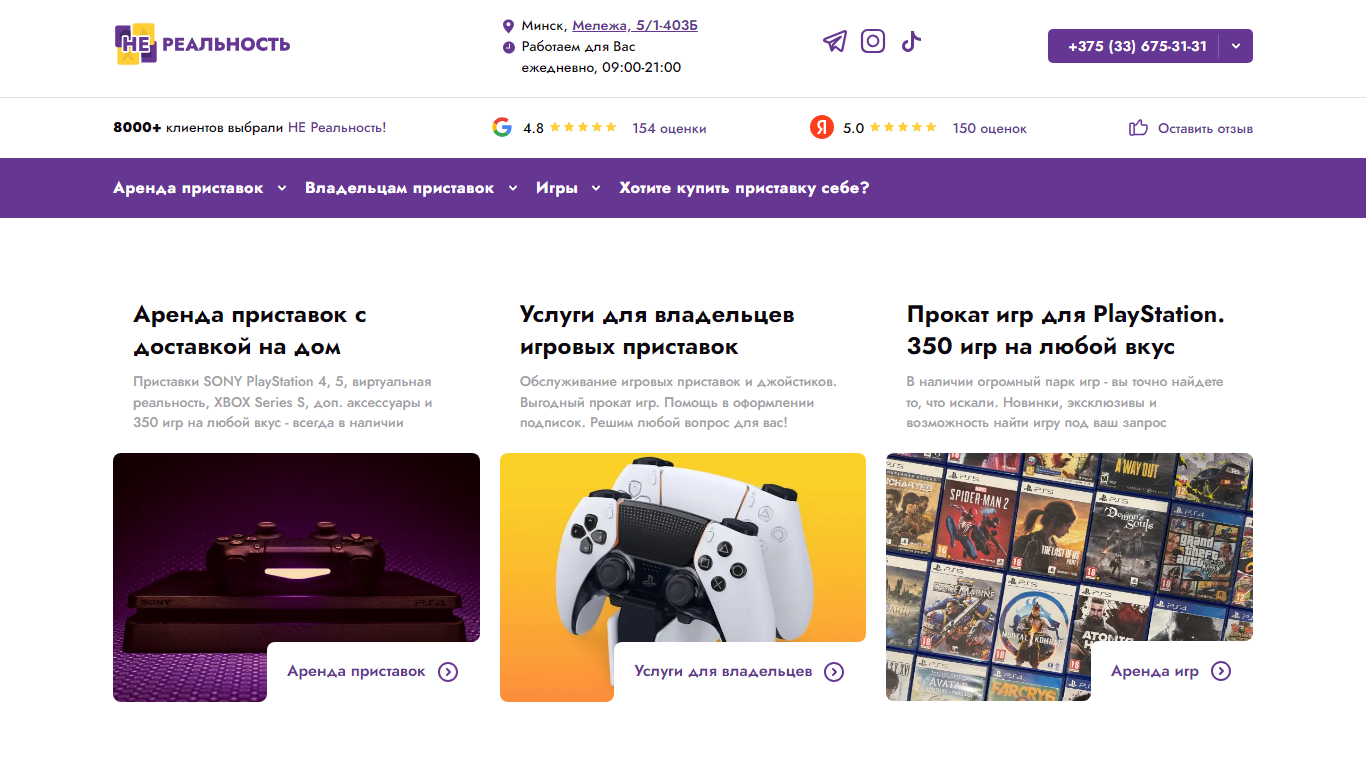
Task: Click heading Прокат игр для PlayStation
Action: [1066, 330]
